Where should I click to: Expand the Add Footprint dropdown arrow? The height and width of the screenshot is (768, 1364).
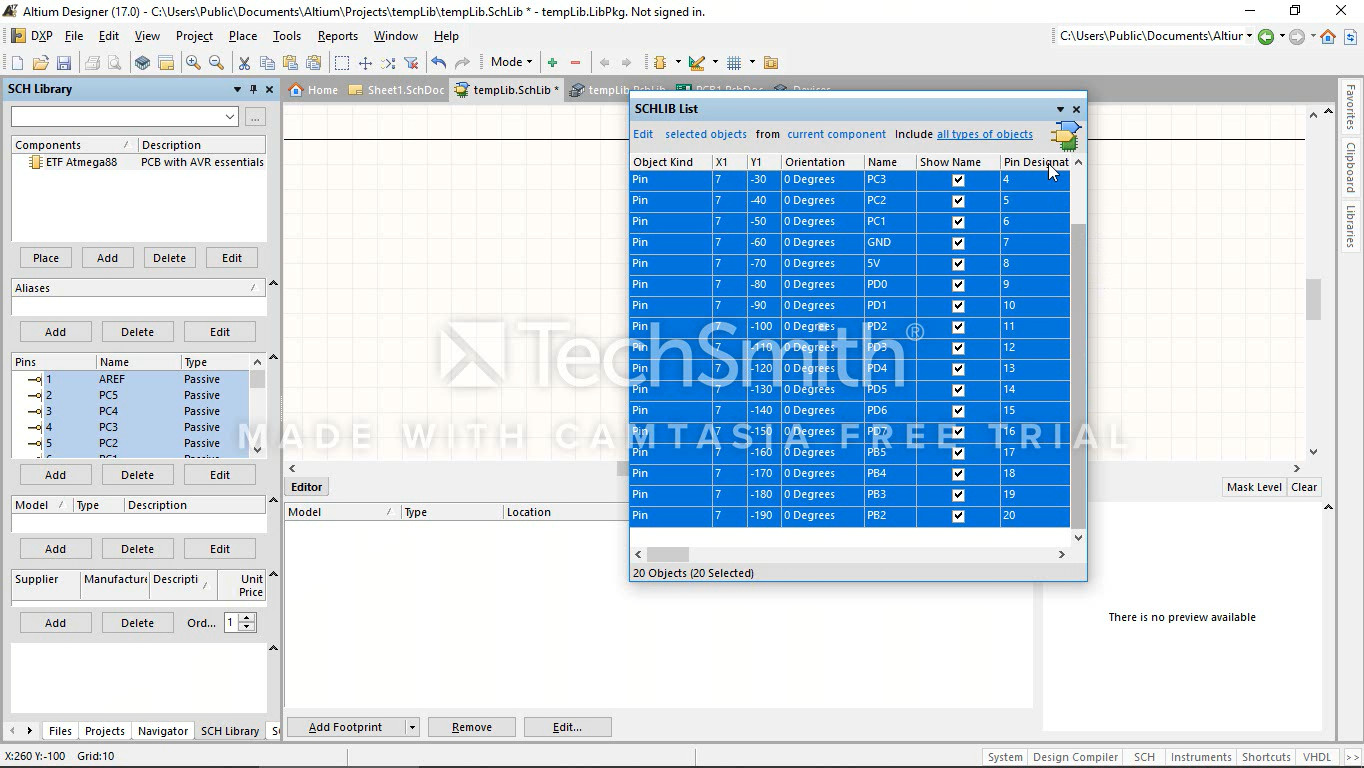pyautogui.click(x=412, y=727)
